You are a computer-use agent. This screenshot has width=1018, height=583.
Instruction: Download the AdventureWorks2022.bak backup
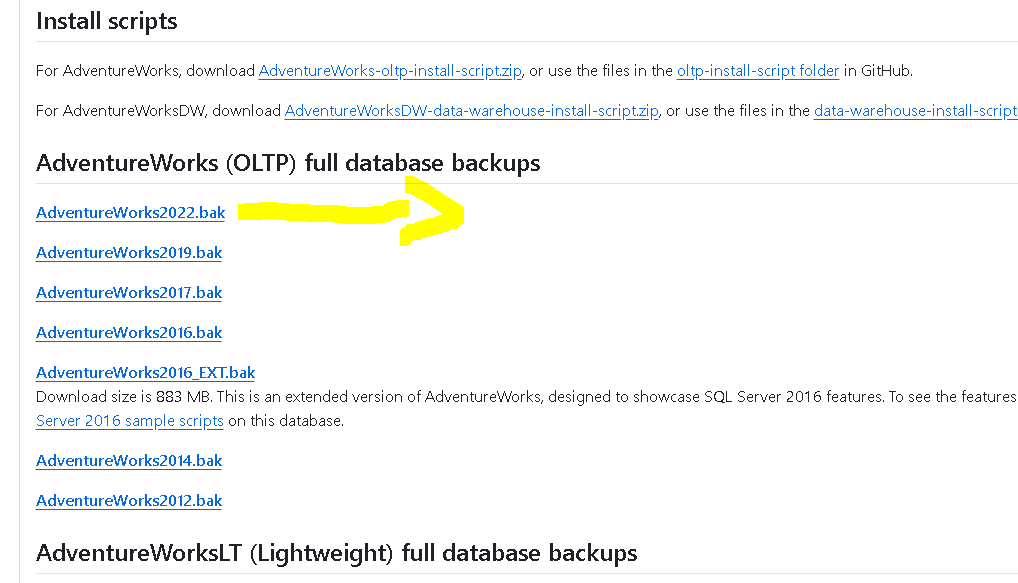130,213
